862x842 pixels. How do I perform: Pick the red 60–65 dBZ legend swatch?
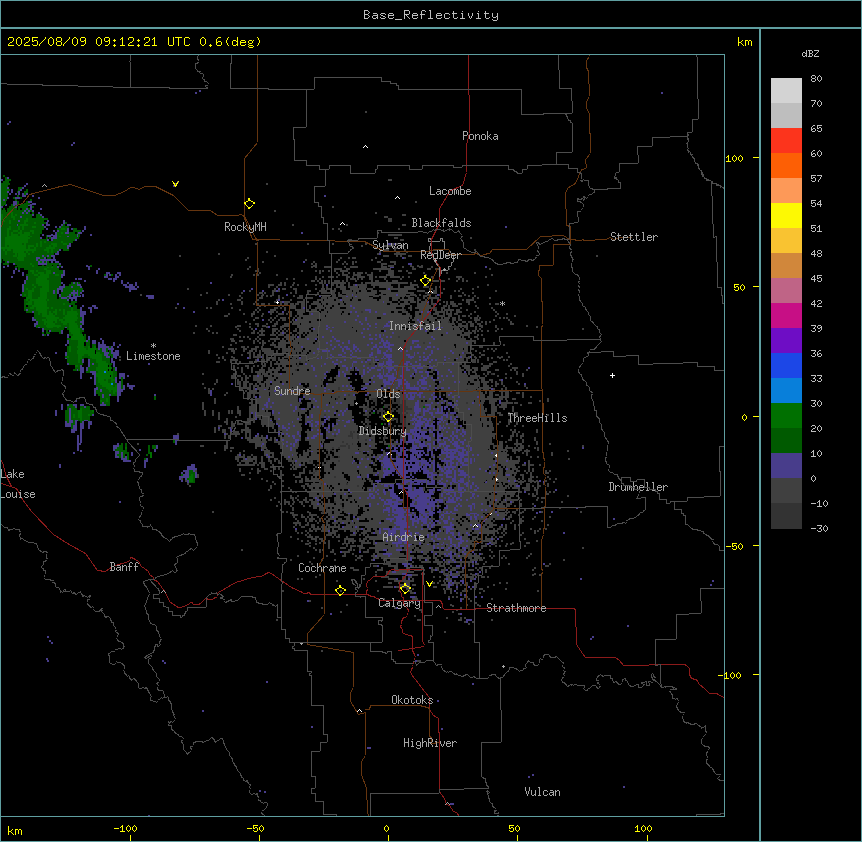[786, 141]
